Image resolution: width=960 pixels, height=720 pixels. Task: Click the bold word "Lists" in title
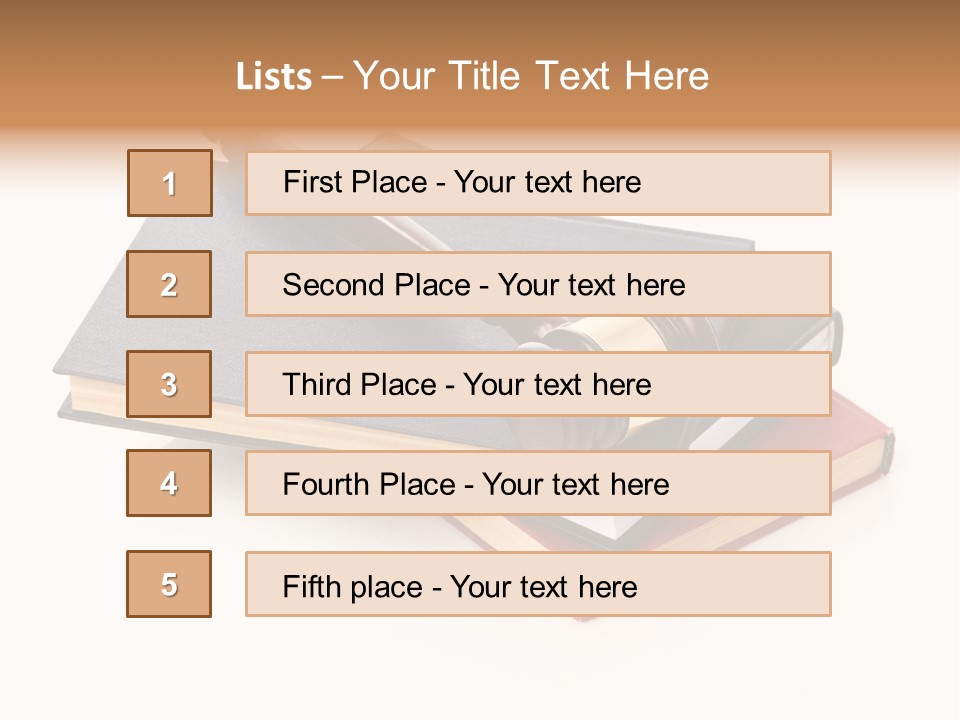(x=273, y=77)
